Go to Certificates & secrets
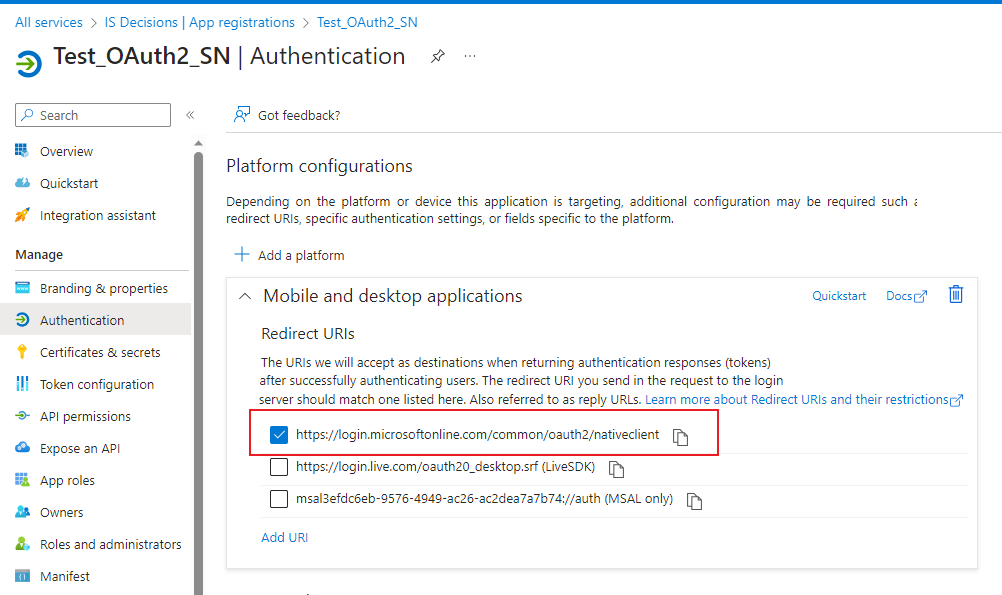 (100, 352)
